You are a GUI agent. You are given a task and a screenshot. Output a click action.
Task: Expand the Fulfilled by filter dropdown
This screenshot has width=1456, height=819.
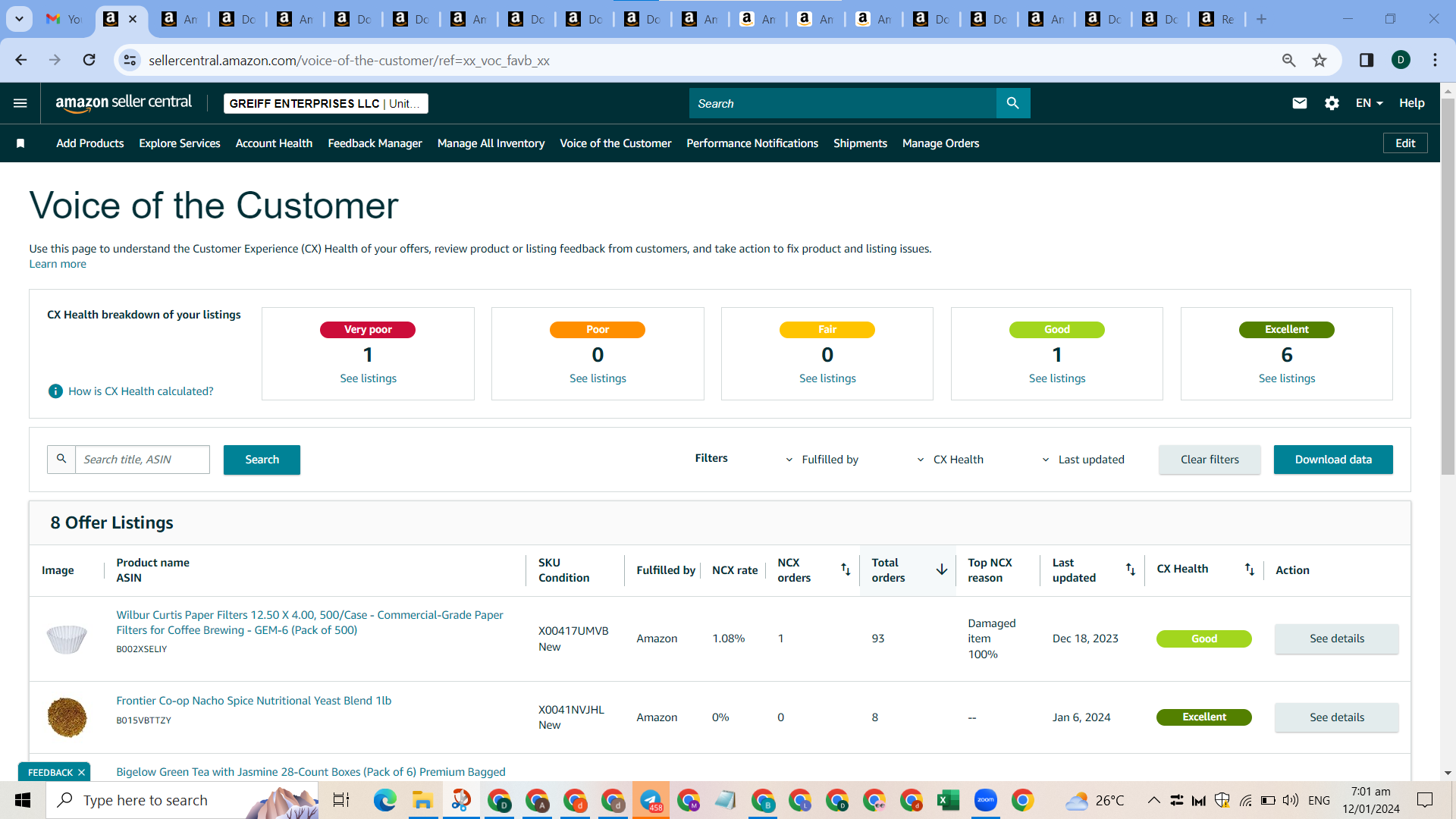(x=823, y=460)
